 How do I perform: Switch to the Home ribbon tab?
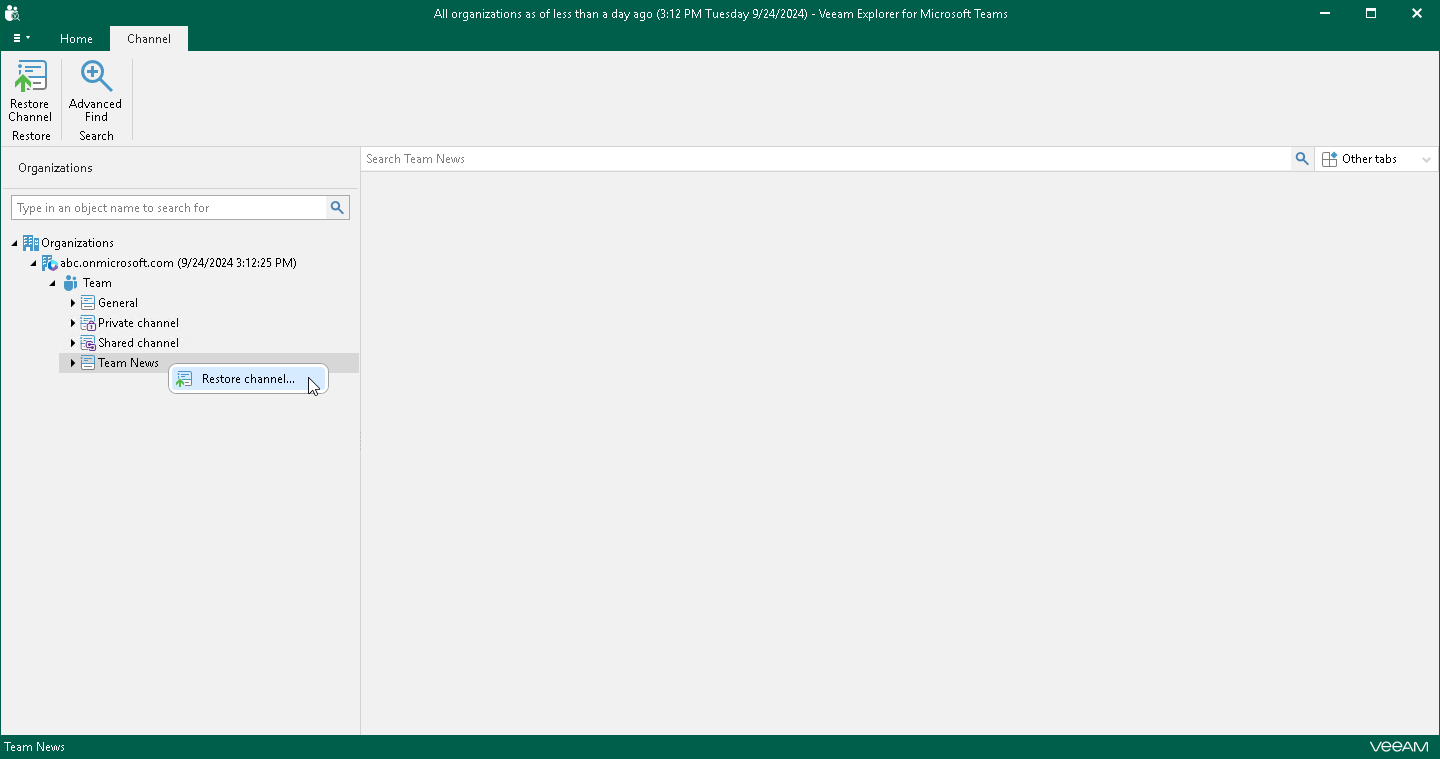76,38
